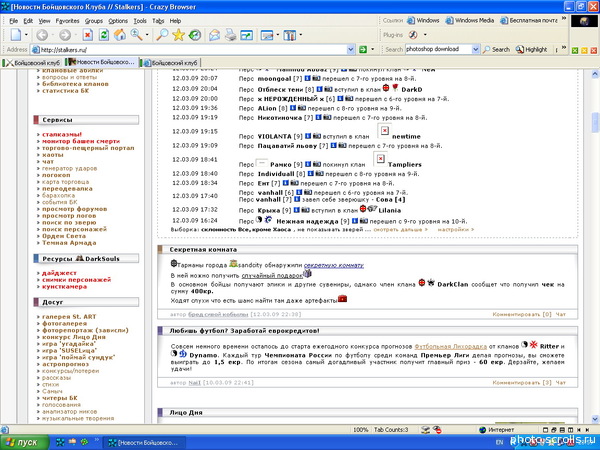Click the page scrollbar down arrow
The image size is (600, 450).
pyautogui.click(x=595, y=419)
